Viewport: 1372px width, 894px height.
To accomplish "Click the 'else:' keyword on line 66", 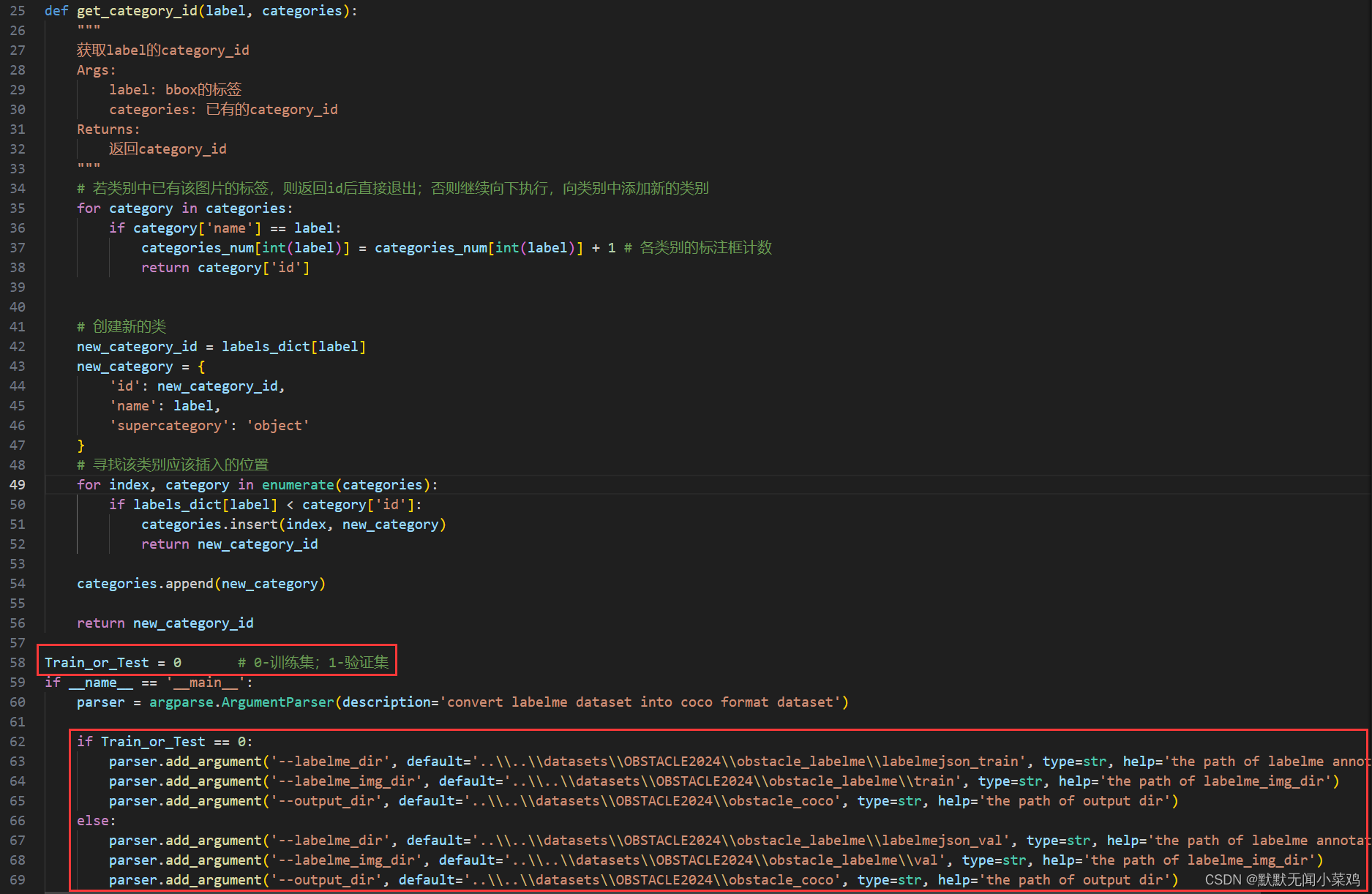I will pyautogui.click(x=97, y=821).
